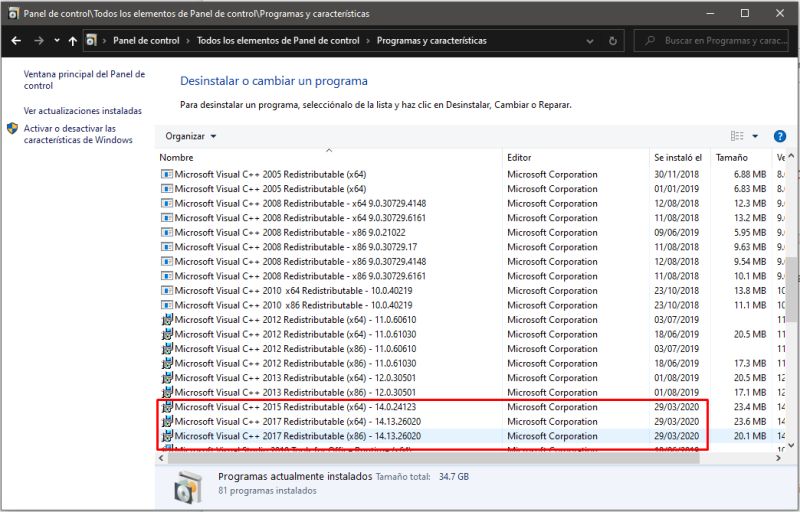Select Visual C++ 2008 x86 9.0.30729.4148 row

point(471,262)
